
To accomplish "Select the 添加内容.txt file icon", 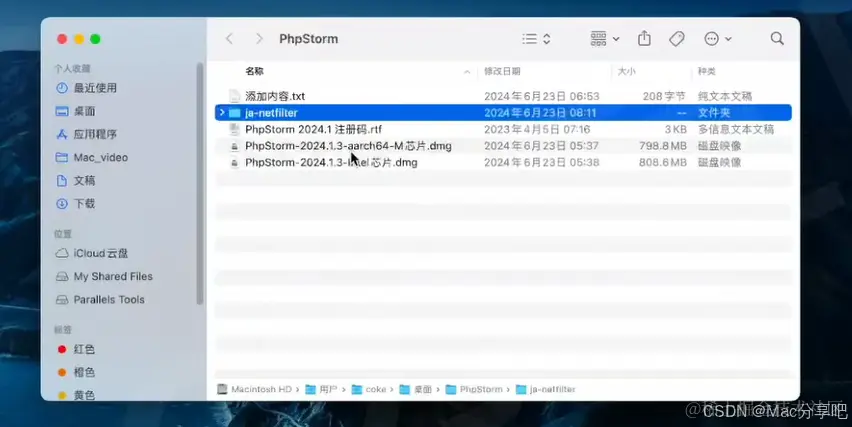I will tap(234, 96).
